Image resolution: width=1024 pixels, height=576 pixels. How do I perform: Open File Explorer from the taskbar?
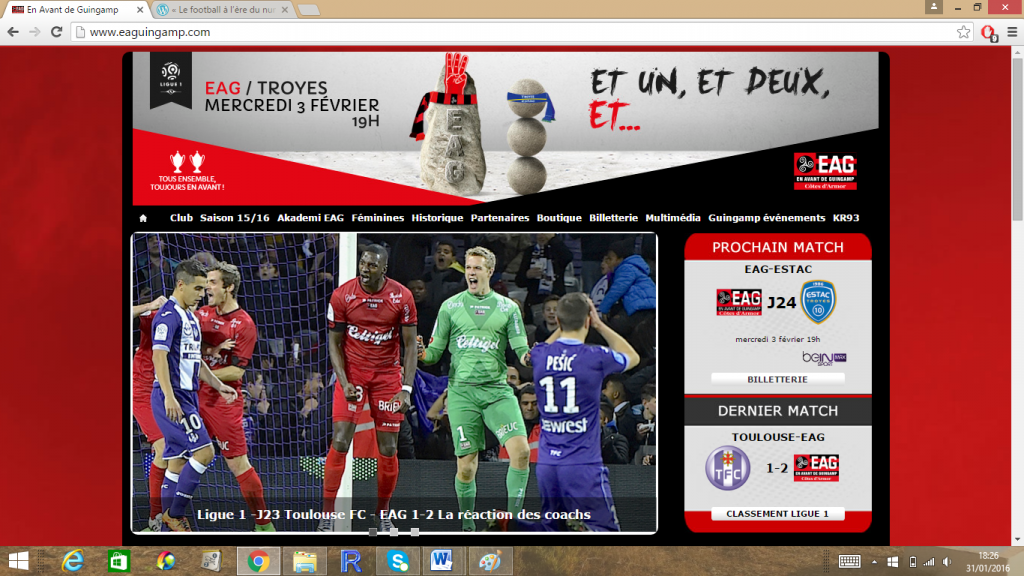(x=305, y=561)
